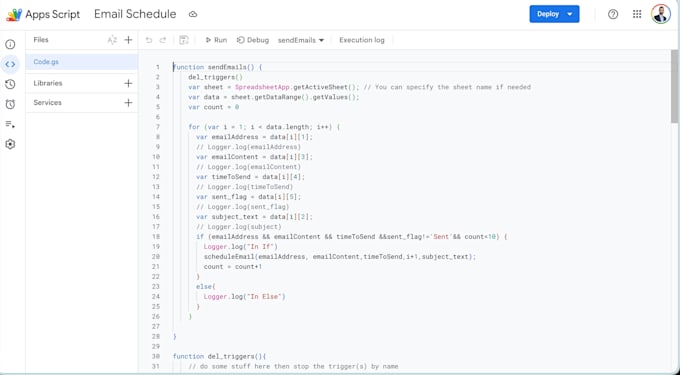
Task: Click 'var count = 0' on line 5
Action: pos(213,107)
